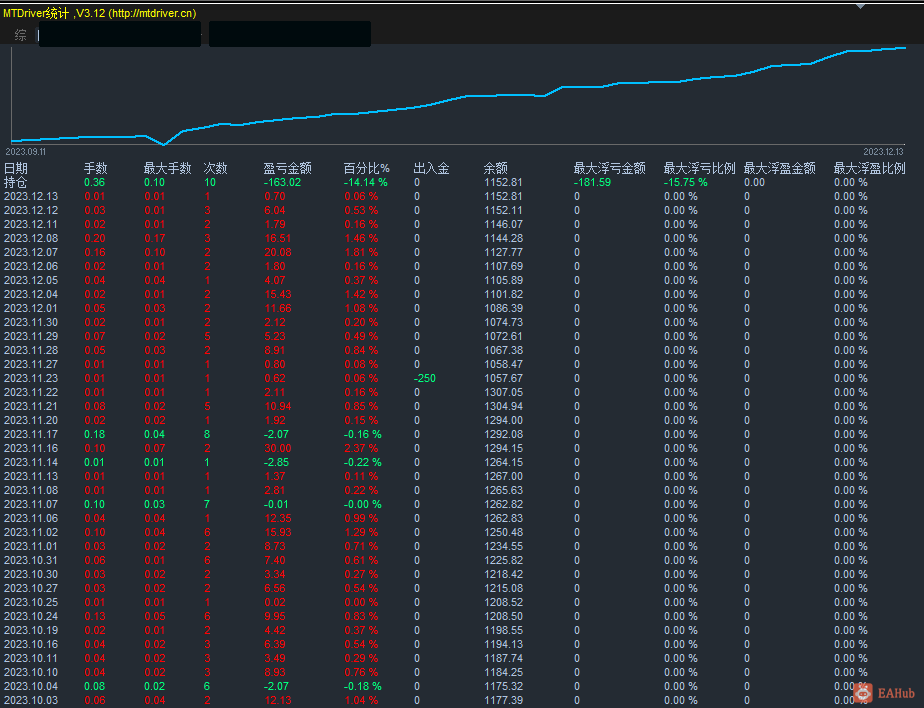924x708 pixels.
Task: Click the 手数 column header
Action: (95, 169)
